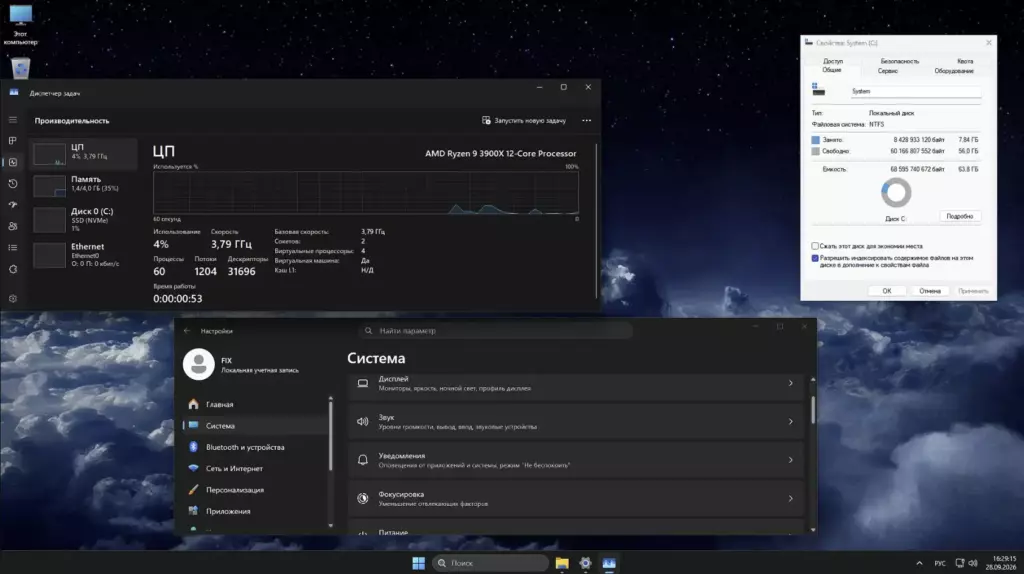Click Task Manager icon on taskbar
1024x574 pixels.
609,563
